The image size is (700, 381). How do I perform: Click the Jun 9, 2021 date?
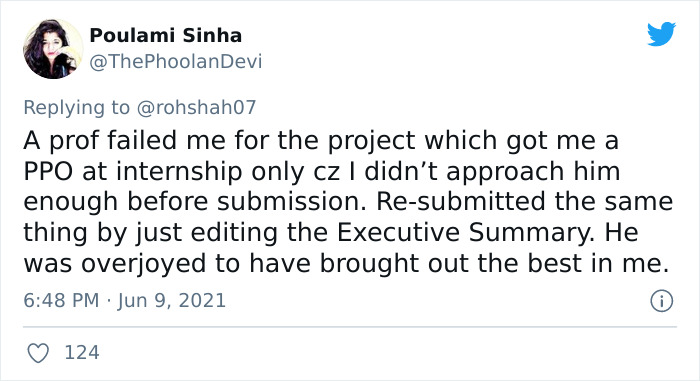[x=171, y=300]
